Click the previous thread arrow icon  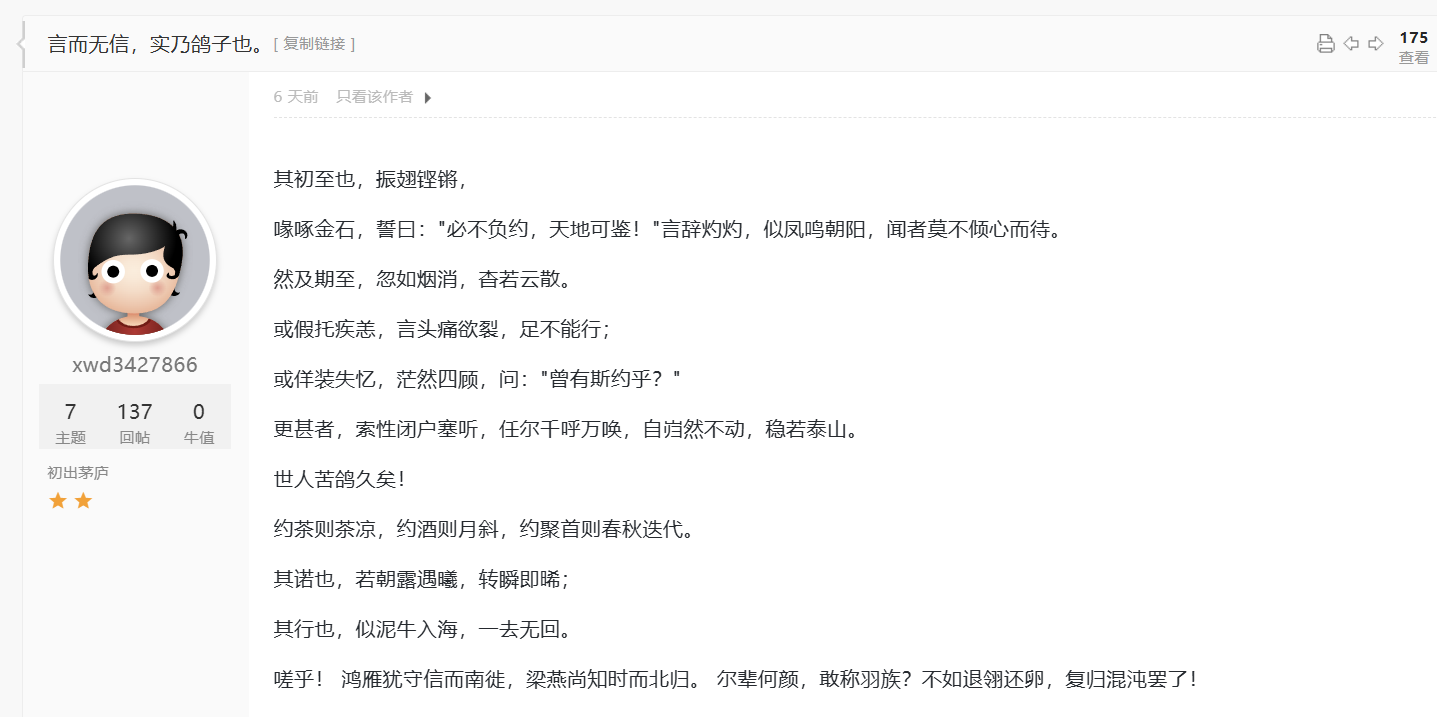1350,43
